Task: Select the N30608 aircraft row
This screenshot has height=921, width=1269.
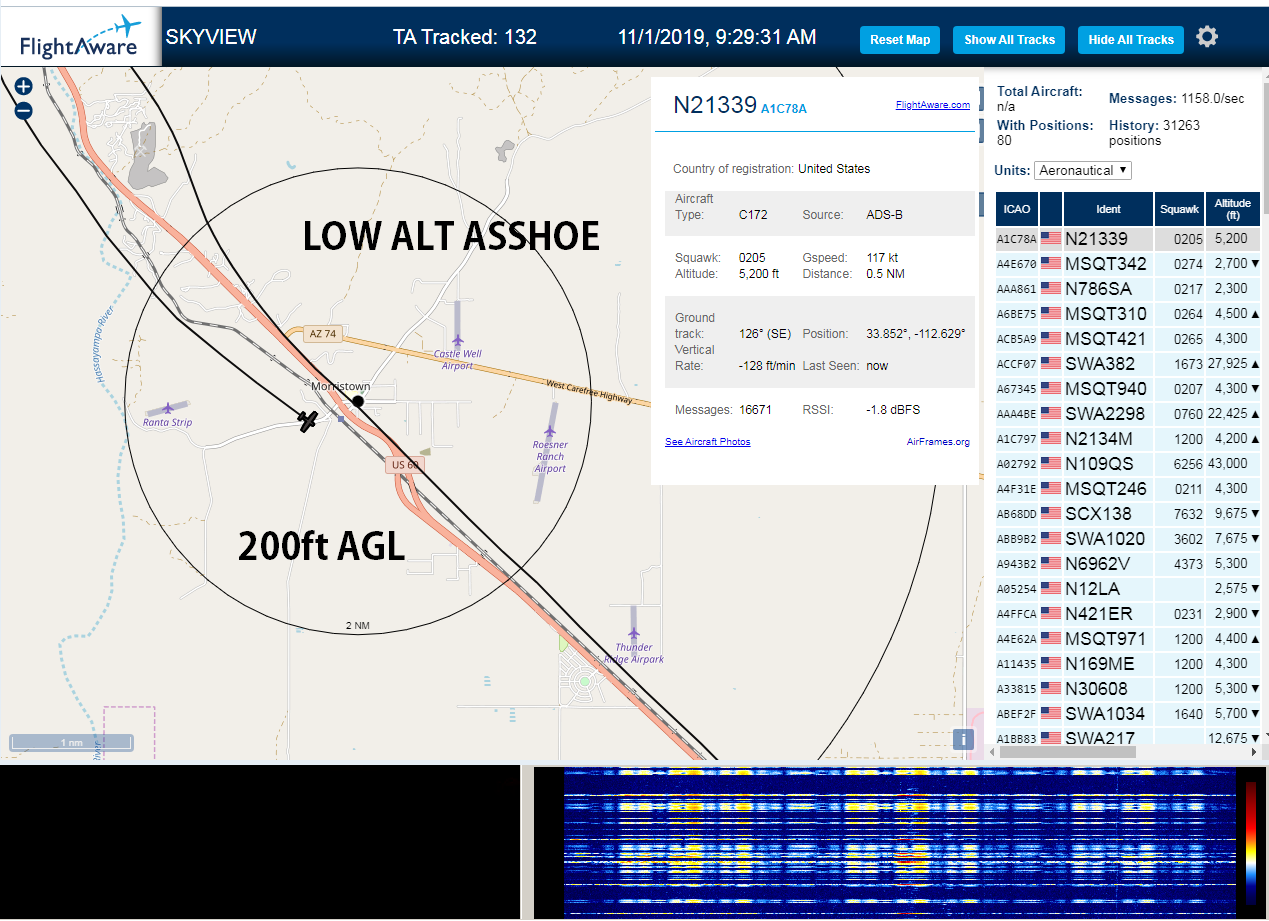Action: click(1128, 689)
